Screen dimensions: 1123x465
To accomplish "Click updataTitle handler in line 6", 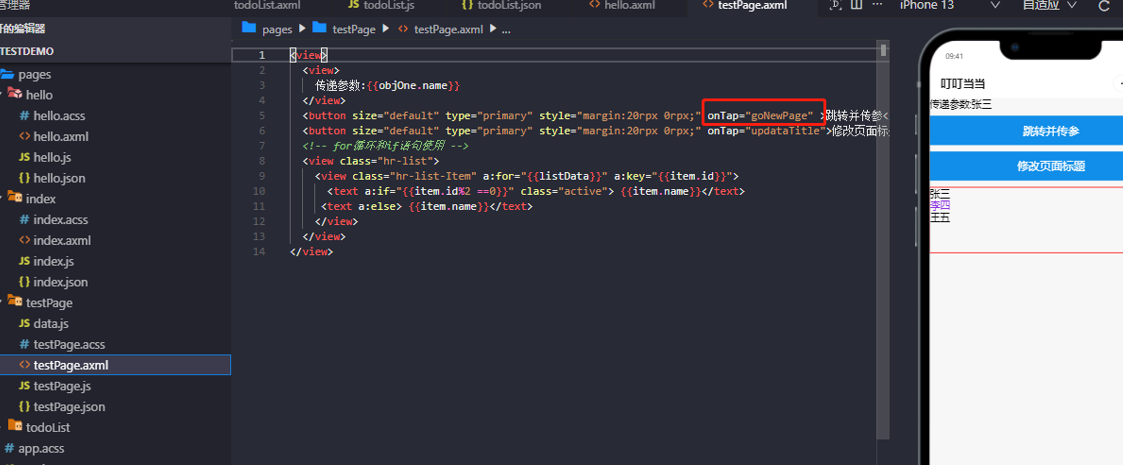I will point(786,130).
